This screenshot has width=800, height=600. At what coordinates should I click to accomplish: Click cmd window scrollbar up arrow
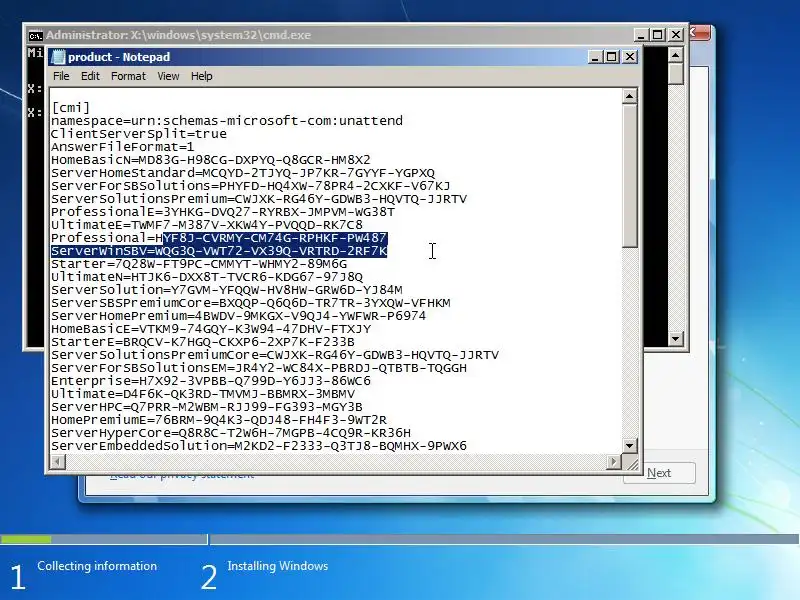click(676, 55)
